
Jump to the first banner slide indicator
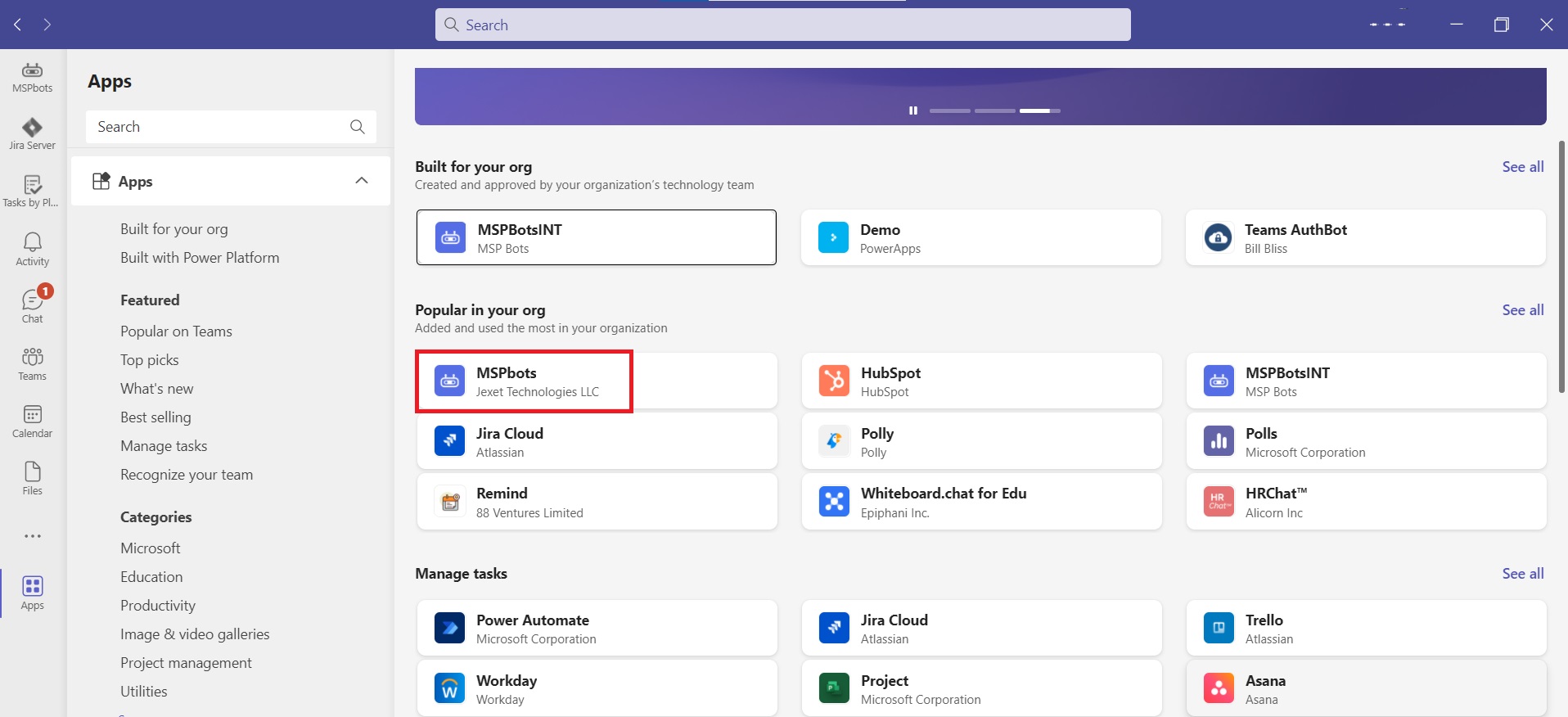949,110
